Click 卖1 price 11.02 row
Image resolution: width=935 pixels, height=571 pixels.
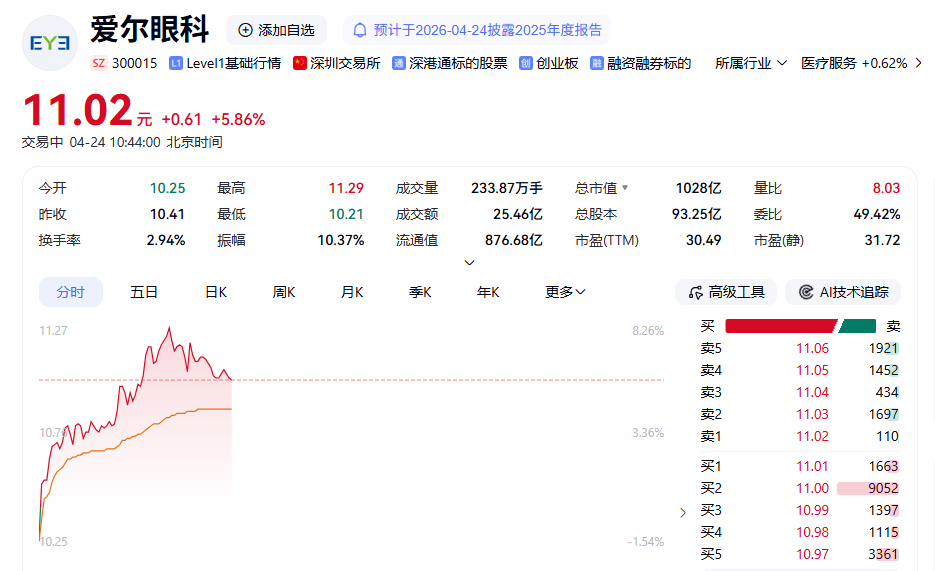pyautogui.click(x=800, y=436)
